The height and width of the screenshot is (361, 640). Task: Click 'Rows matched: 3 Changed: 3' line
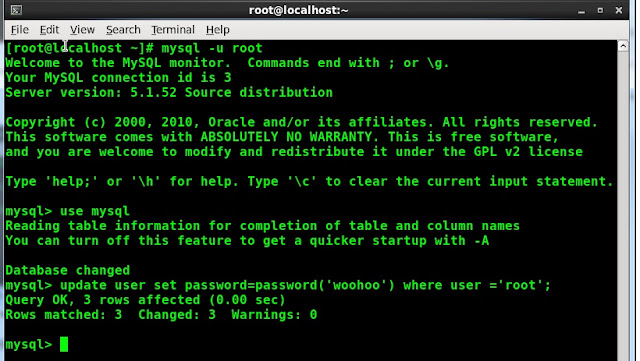[161, 315]
